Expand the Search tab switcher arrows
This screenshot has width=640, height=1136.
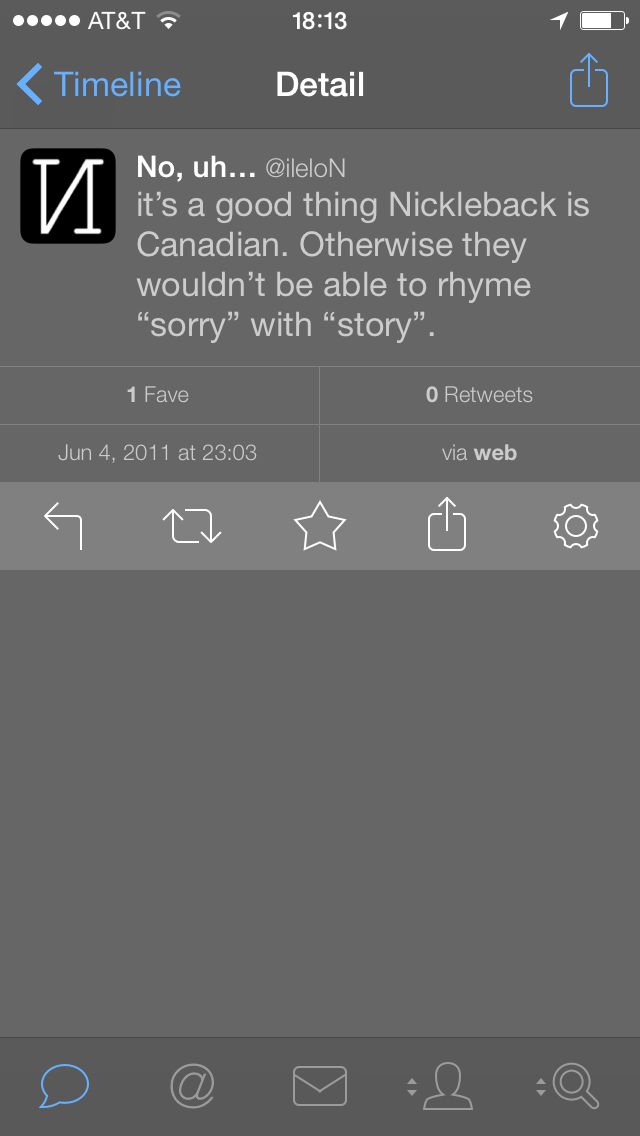[541, 1087]
